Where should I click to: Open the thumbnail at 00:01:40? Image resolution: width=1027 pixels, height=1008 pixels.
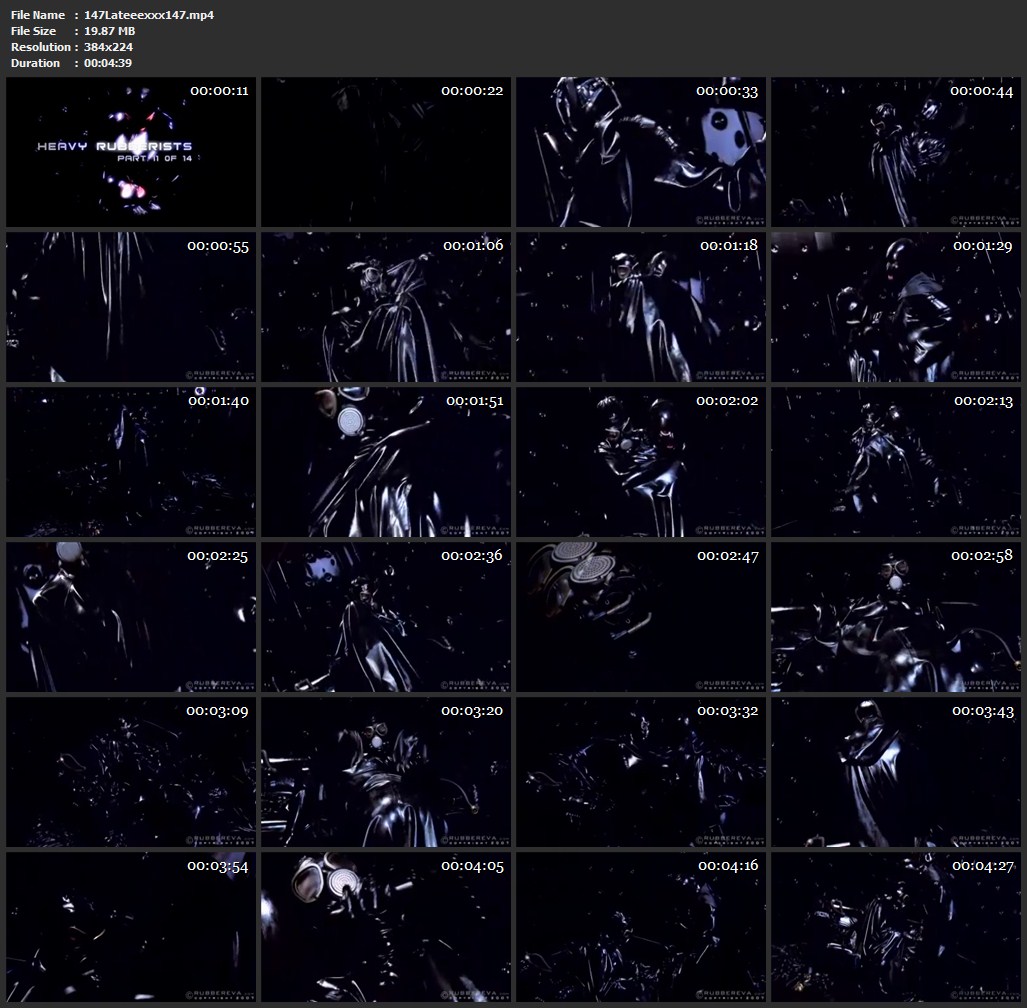click(x=131, y=462)
